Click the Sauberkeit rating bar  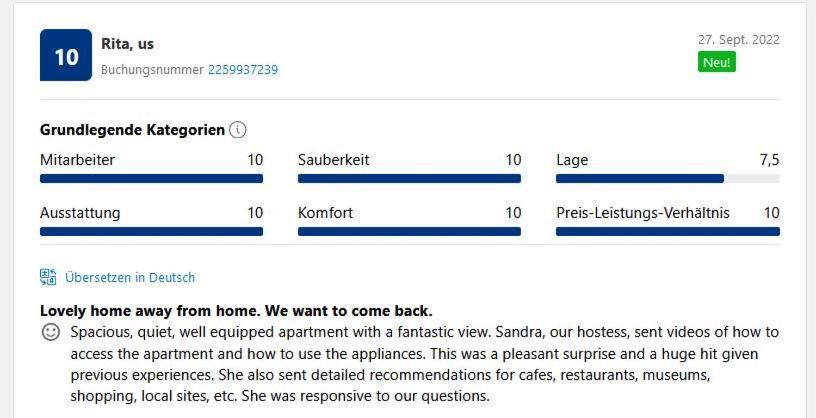tap(409, 179)
